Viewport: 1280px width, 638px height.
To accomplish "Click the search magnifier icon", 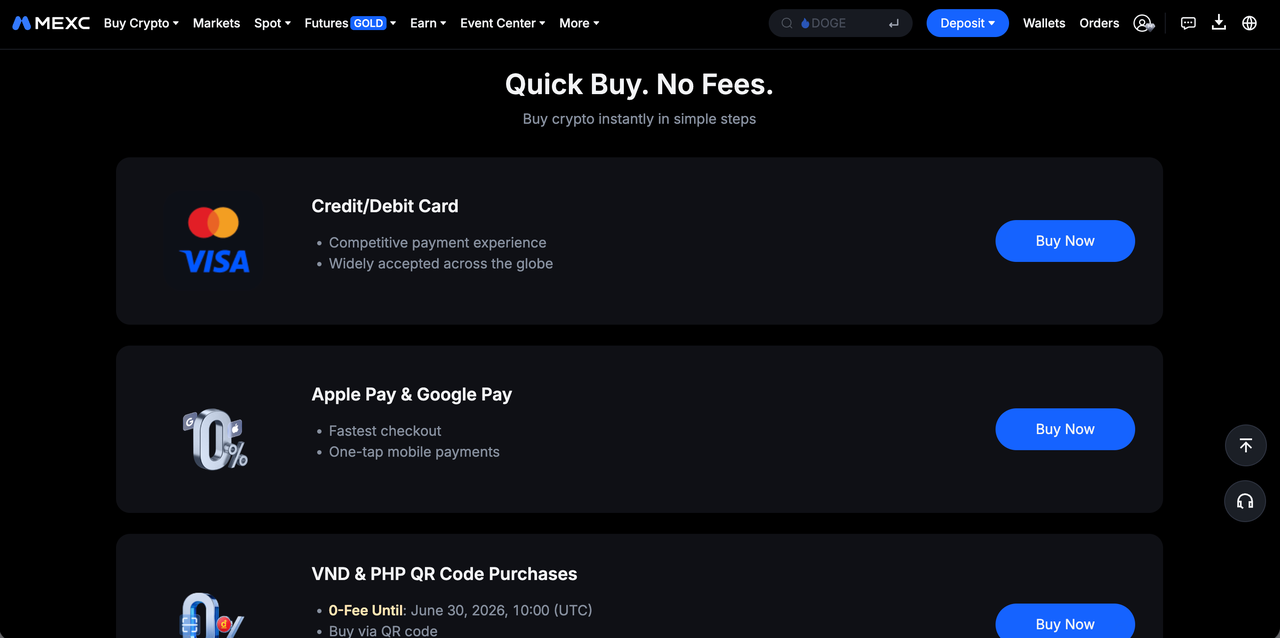I will (787, 23).
